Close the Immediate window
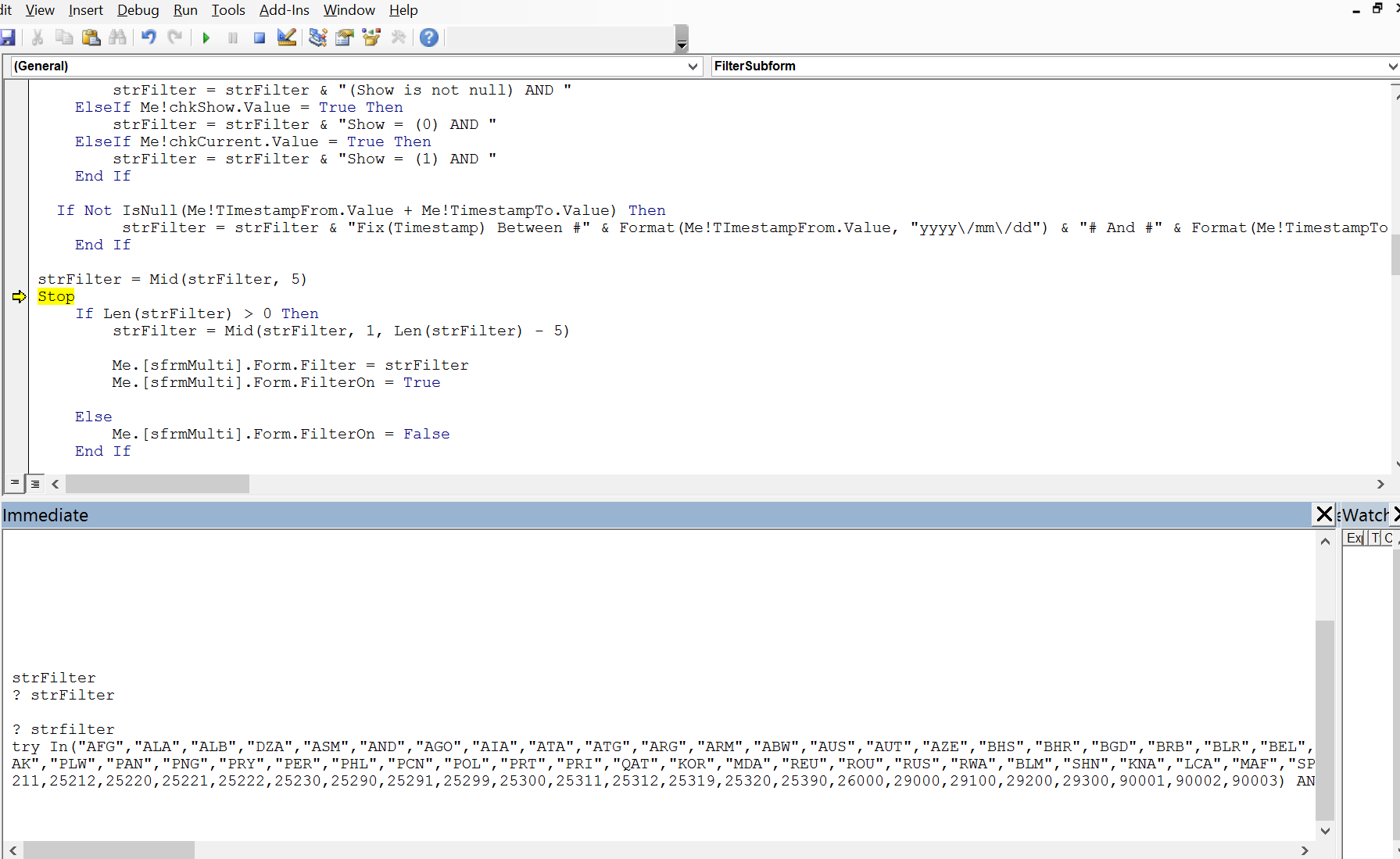This screenshot has height=859, width=1400. (x=1323, y=514)
